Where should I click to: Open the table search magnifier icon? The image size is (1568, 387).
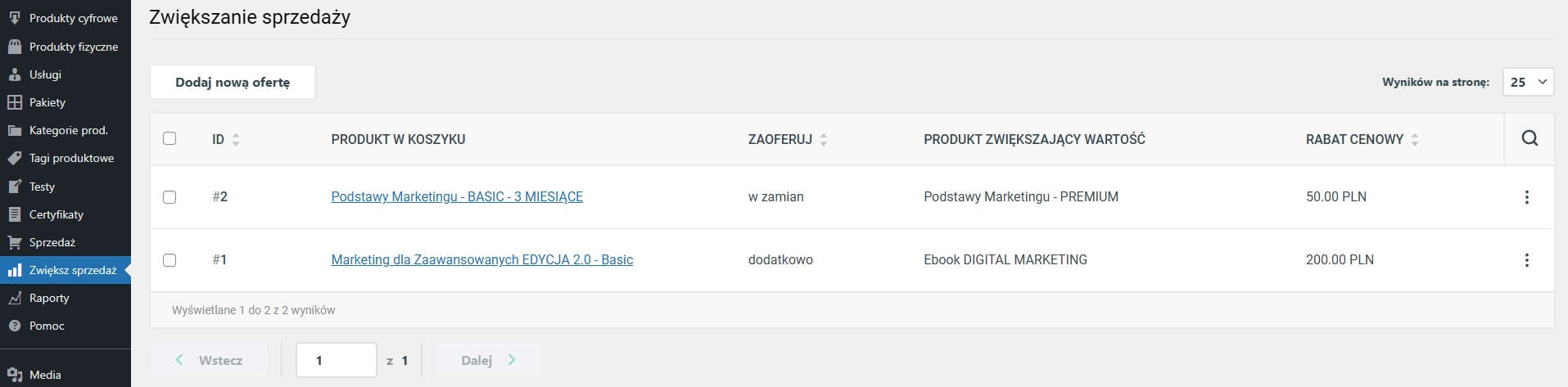tap(1529, 138)
